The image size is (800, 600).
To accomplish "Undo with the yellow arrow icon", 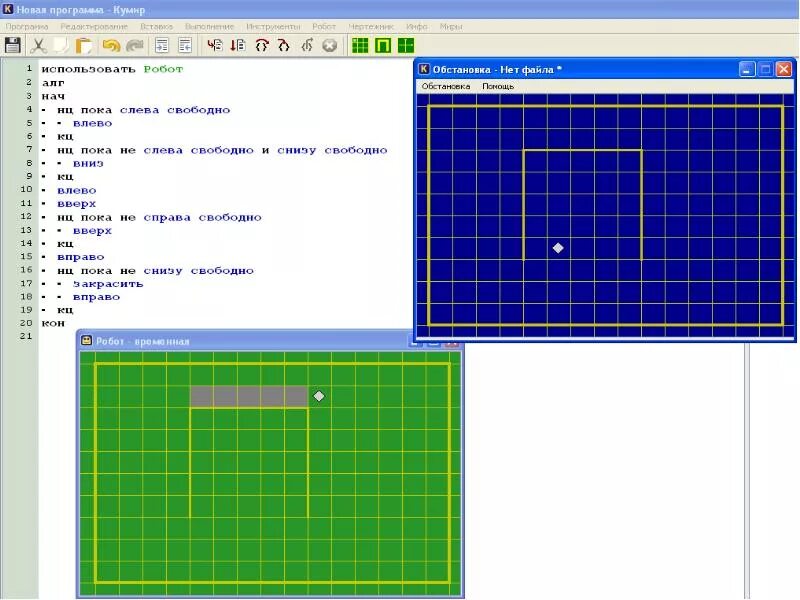I will 111,45.
